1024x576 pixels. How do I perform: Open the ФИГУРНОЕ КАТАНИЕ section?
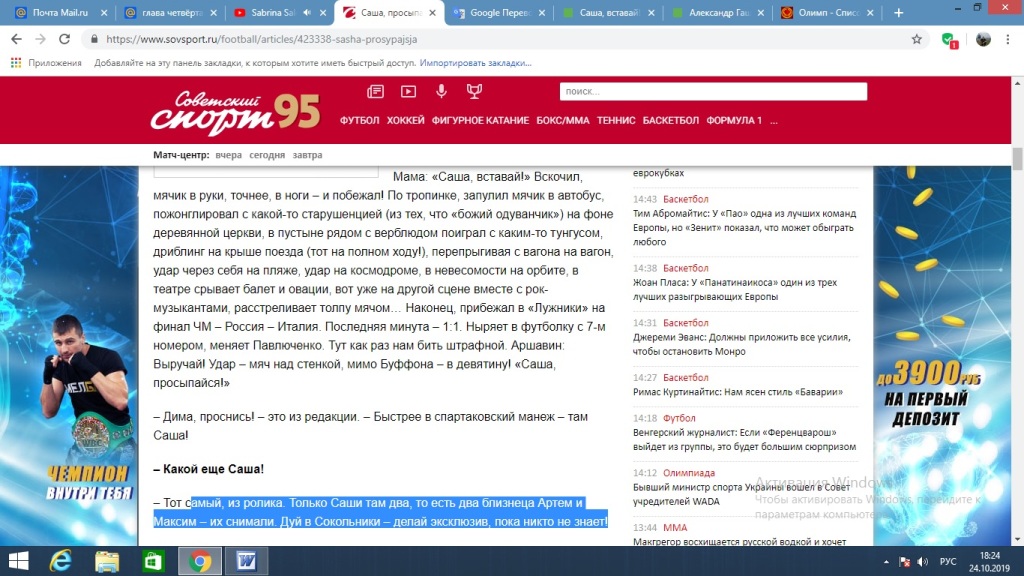click(480, 120)
